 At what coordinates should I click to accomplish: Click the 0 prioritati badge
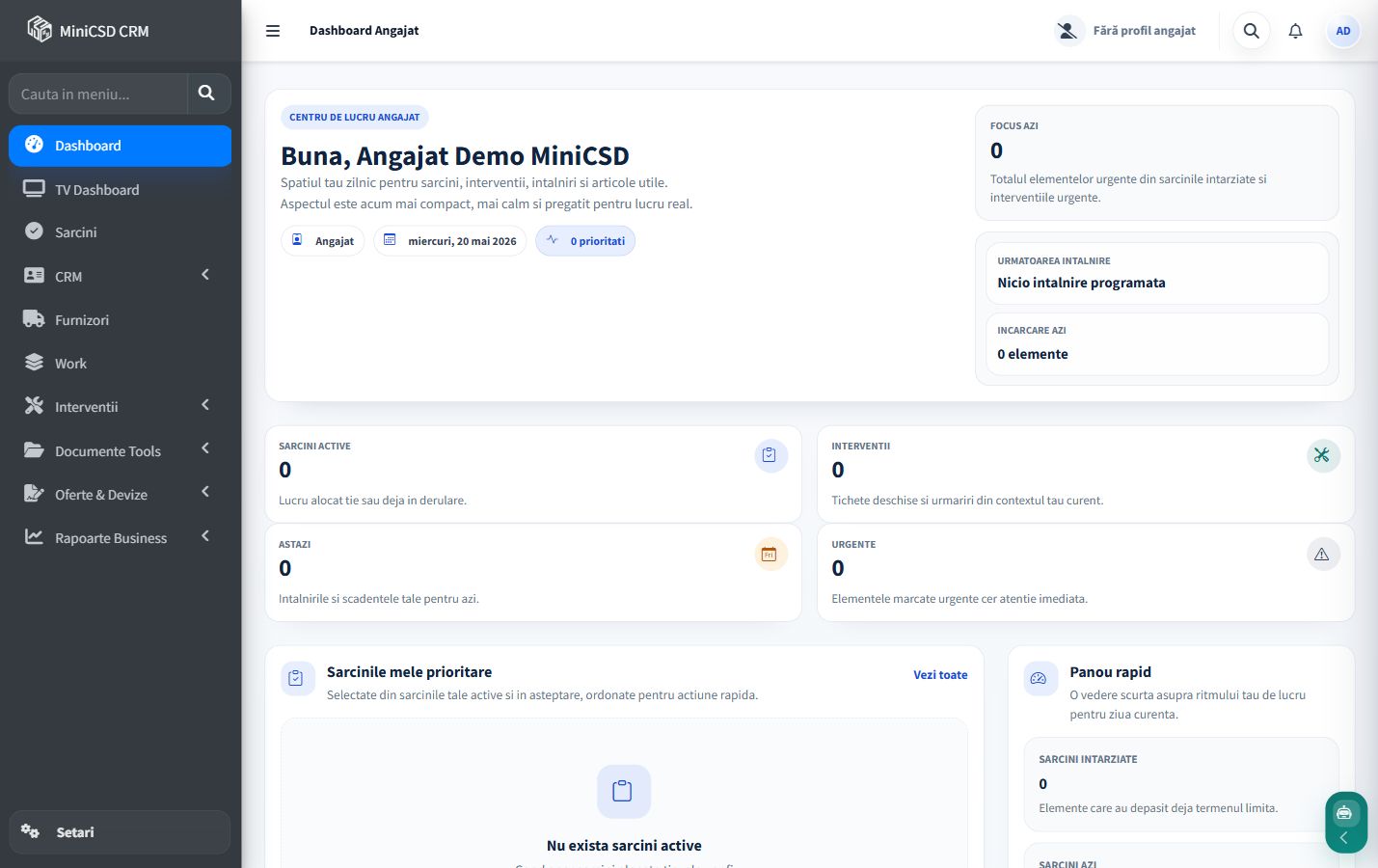point(585,241)
